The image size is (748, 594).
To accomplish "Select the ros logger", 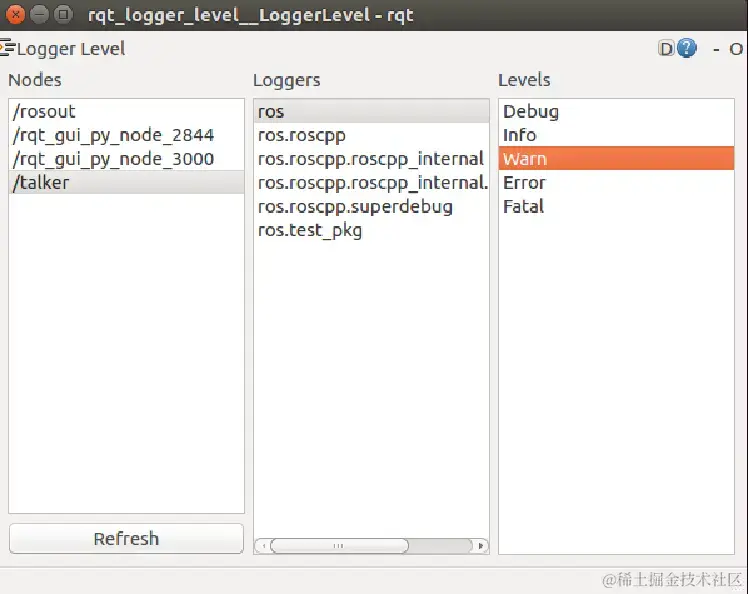I will [x=371, y=111].
